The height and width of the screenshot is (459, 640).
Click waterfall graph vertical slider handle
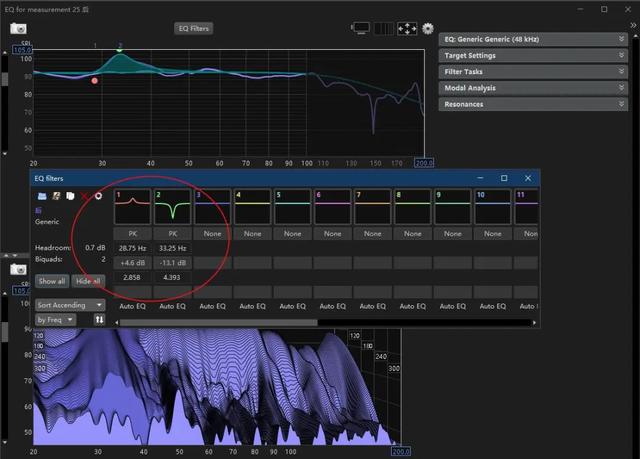[5, 332]
